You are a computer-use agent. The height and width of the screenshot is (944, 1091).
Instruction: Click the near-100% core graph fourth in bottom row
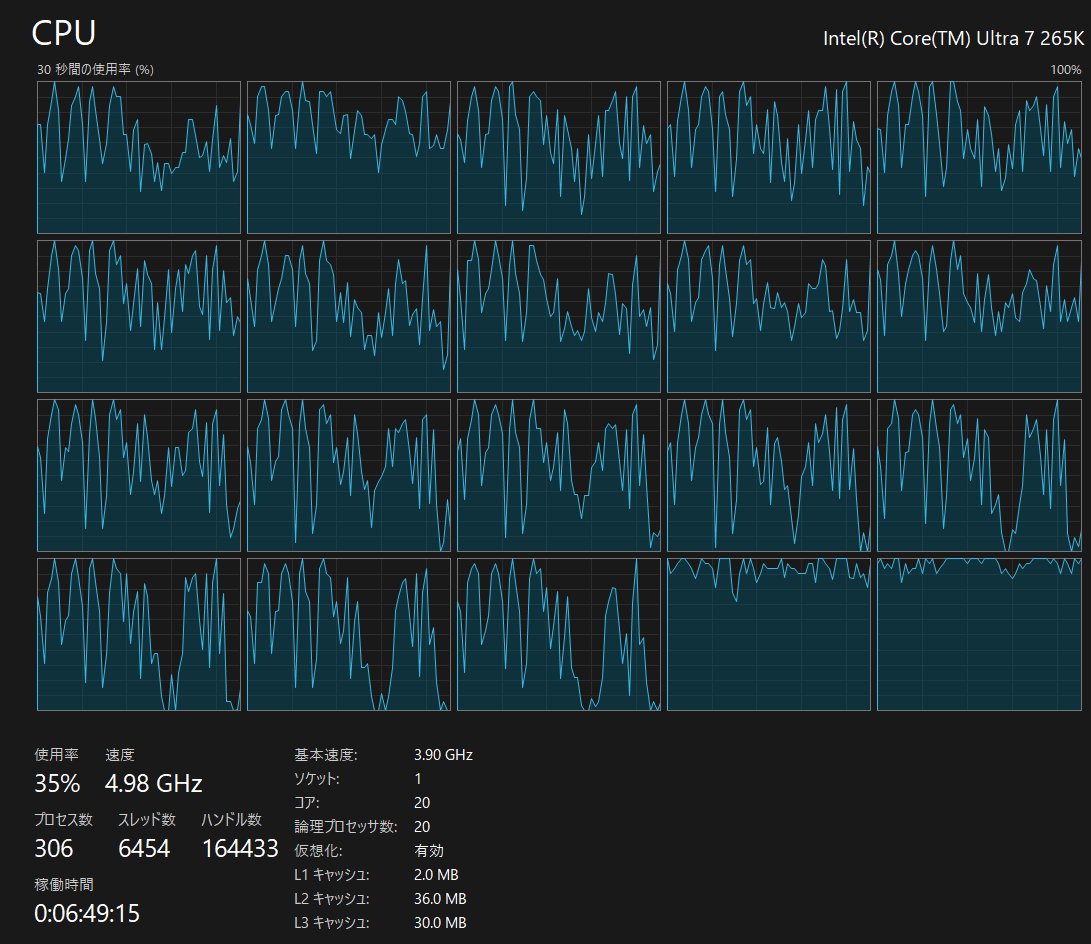coord(769,634)
